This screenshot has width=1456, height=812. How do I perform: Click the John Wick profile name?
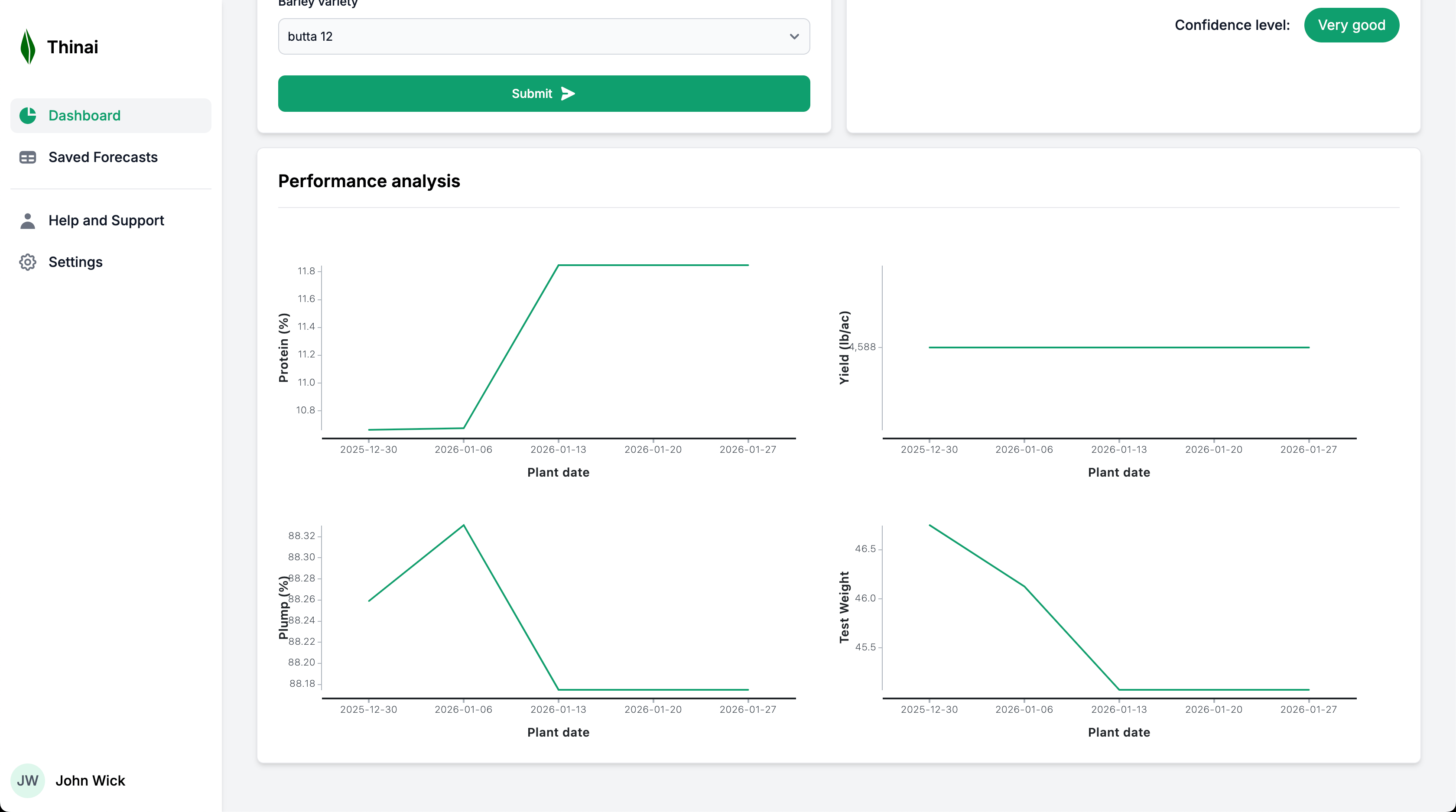[x=90, y=780]
